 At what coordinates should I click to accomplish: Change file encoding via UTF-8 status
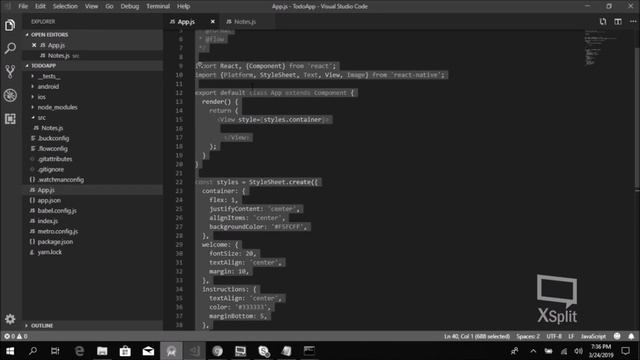click(554, 336)
